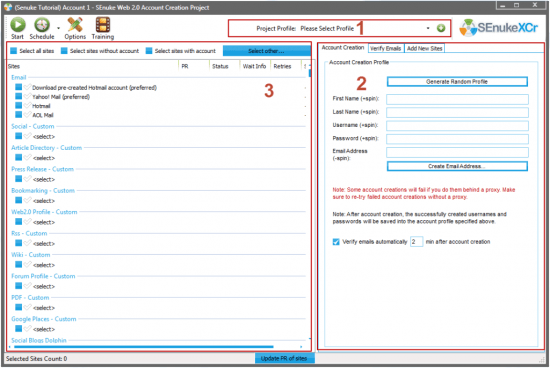The image size is (550, 368).
Task: Select <select> row under Bookmarking - Custom
Action: [x=44, y=201]
